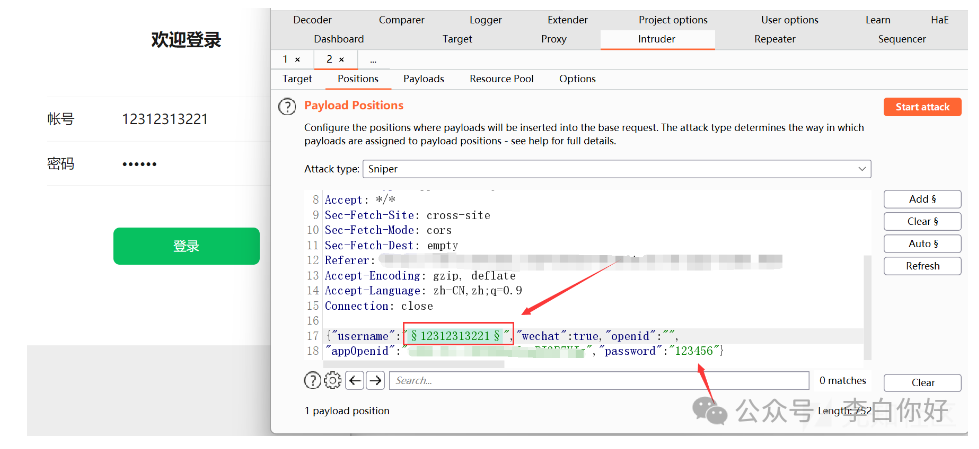Screen dimensions: 979x449
Task: Click the search help question icon
Action: click(x=313, y=380)
